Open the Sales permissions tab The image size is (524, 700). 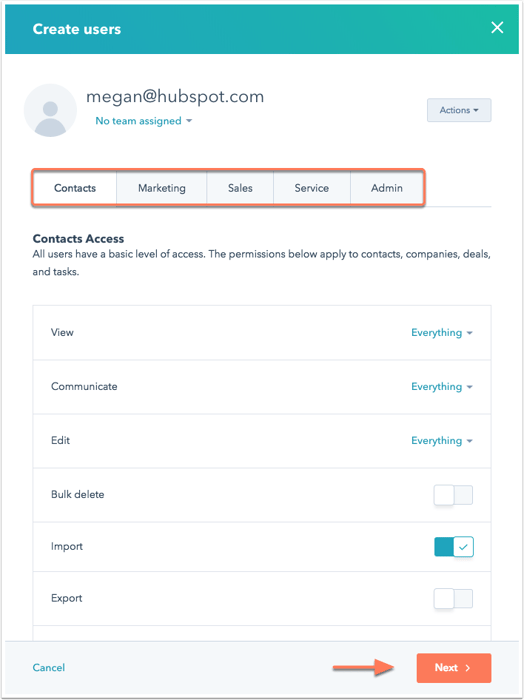pyautogui.click(x=240, y=188)
